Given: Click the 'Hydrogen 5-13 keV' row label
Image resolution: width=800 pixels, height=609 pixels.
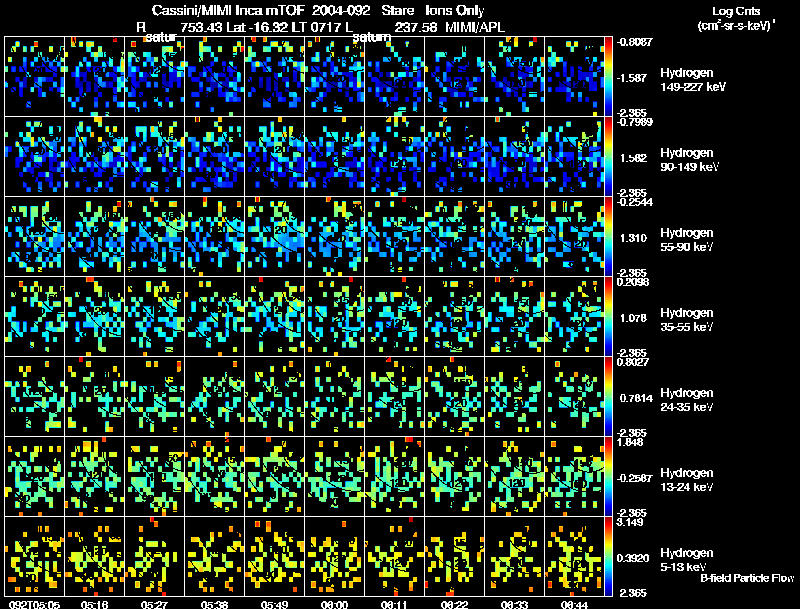Looking at the screenshot, I should tap(687, 560).
